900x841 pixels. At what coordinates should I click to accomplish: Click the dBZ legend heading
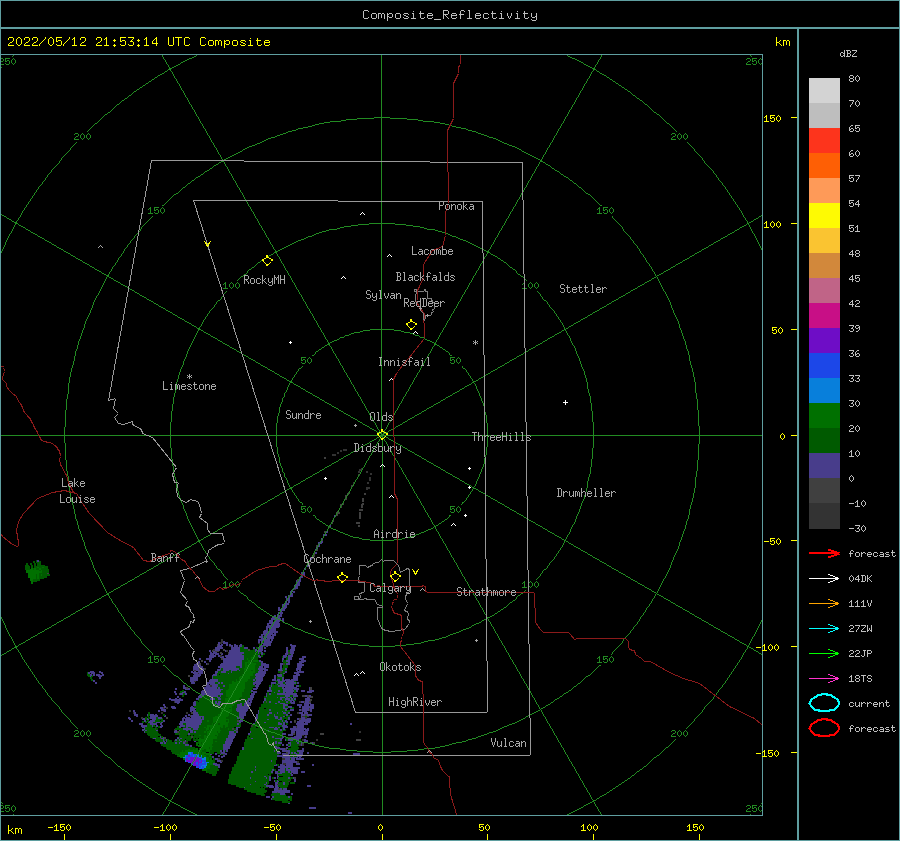pos(848,53)
